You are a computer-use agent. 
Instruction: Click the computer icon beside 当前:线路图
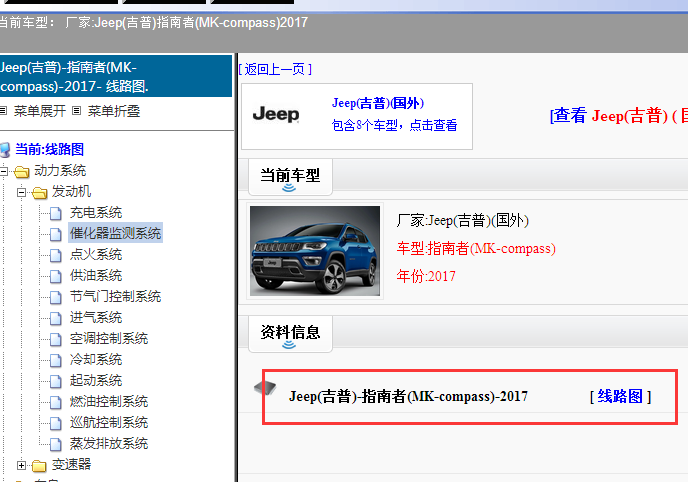coord(5,150)
